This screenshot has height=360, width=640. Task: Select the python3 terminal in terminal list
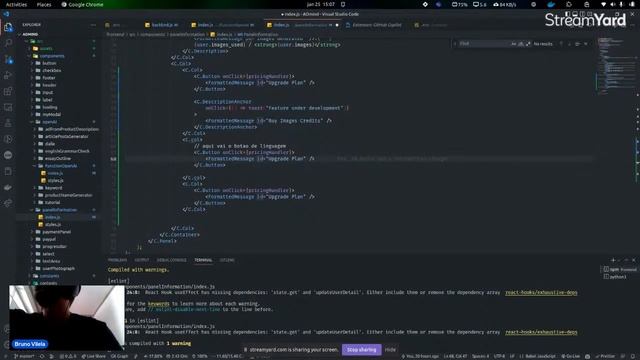pos(615,277)
